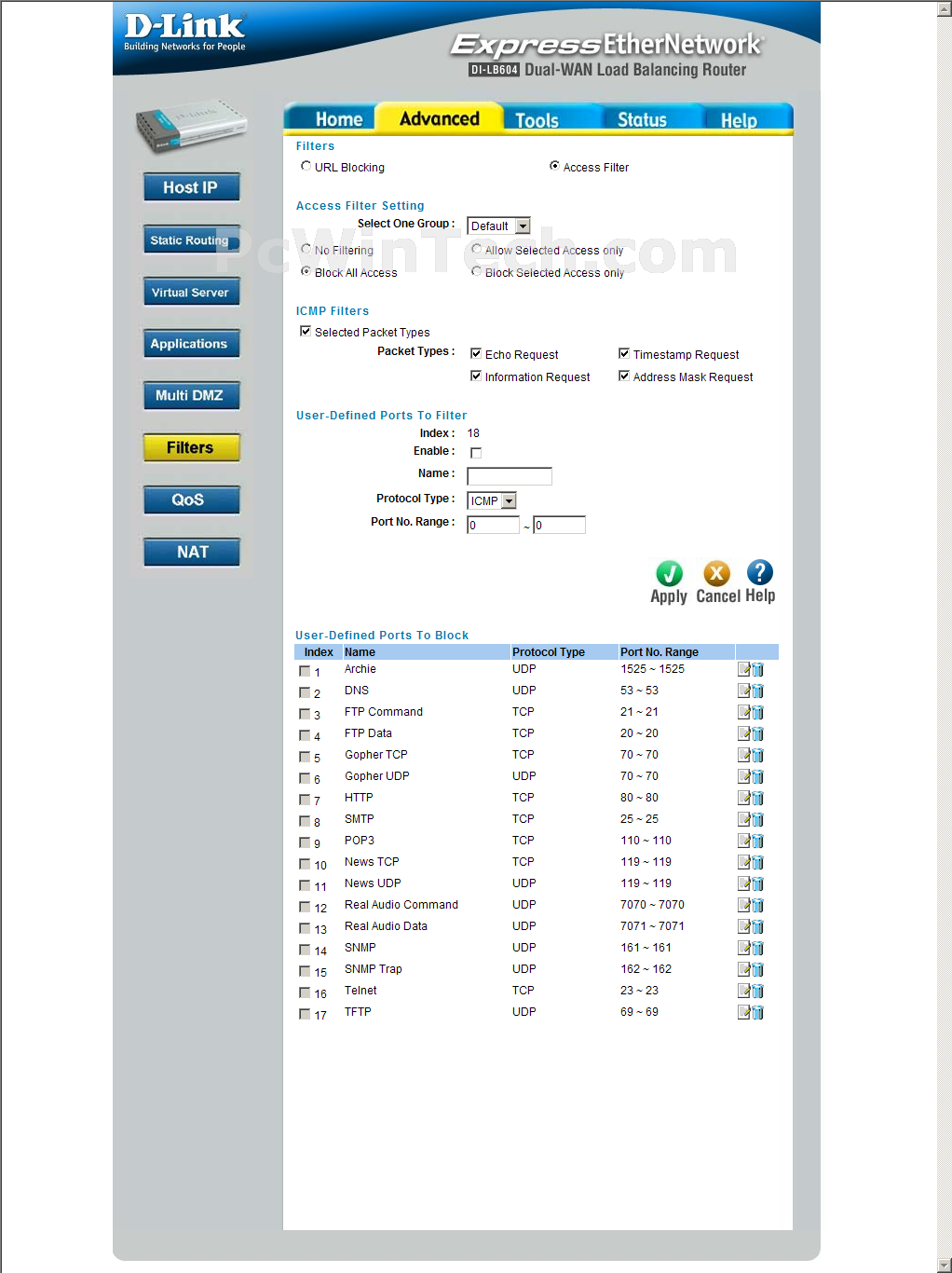This screenshot has height=1273, width=952.
Task: Go to the Host IP page
Action: (x=192, y=187)
